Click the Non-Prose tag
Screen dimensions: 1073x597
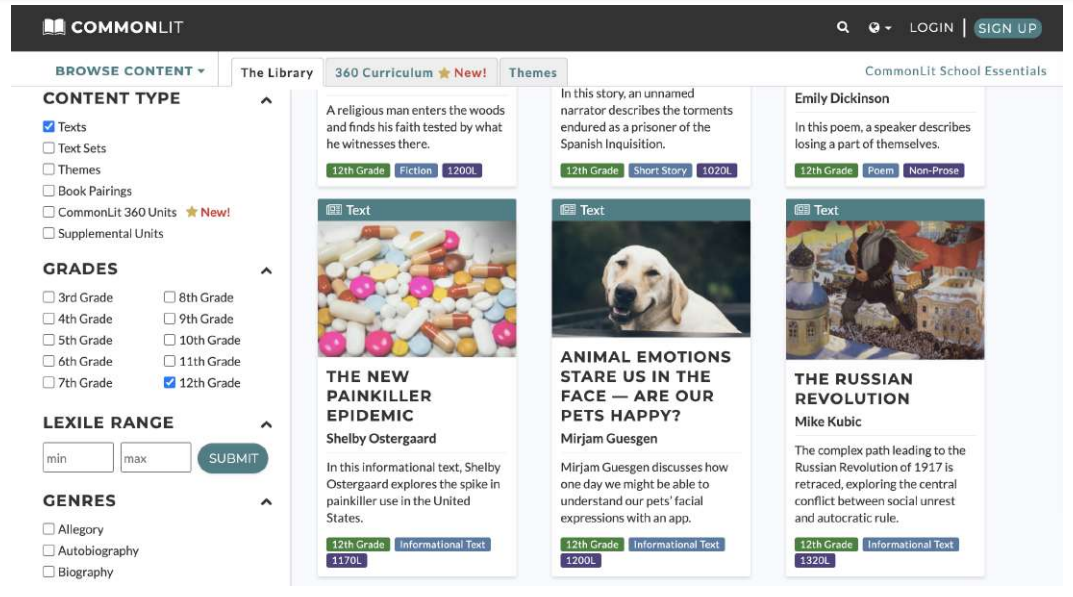pos(933,170)
